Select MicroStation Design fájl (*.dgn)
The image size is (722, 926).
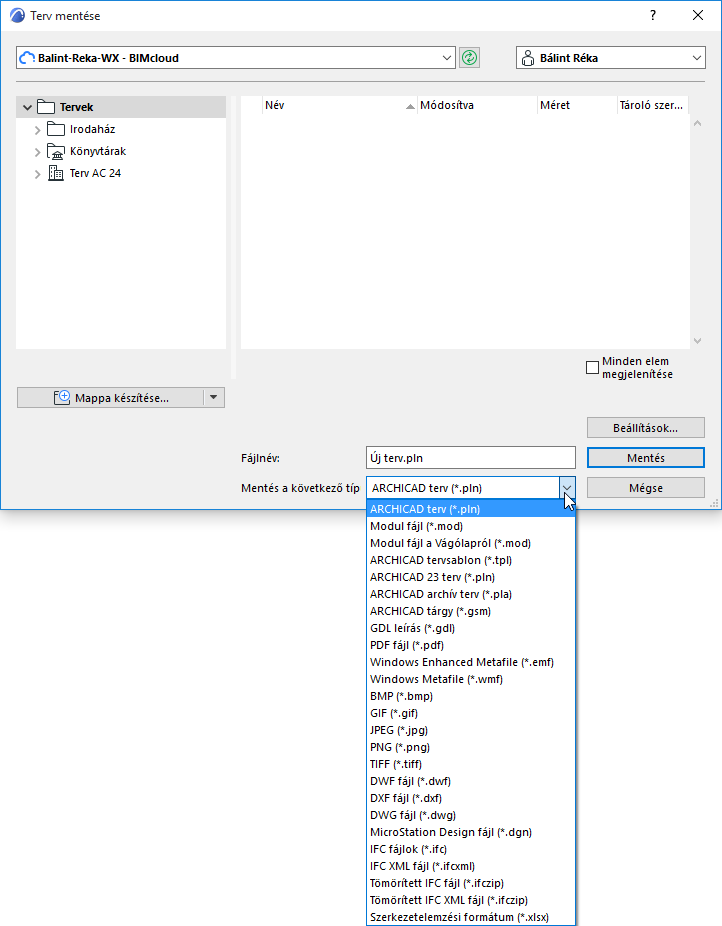pos(471,832)
